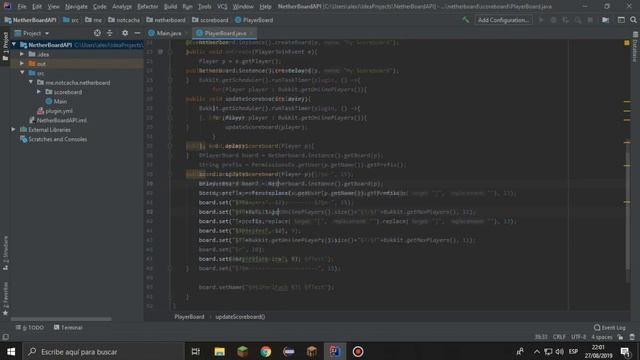The image size is (640, 360).
Task: Expand the out folder
Action: (22, 63)
